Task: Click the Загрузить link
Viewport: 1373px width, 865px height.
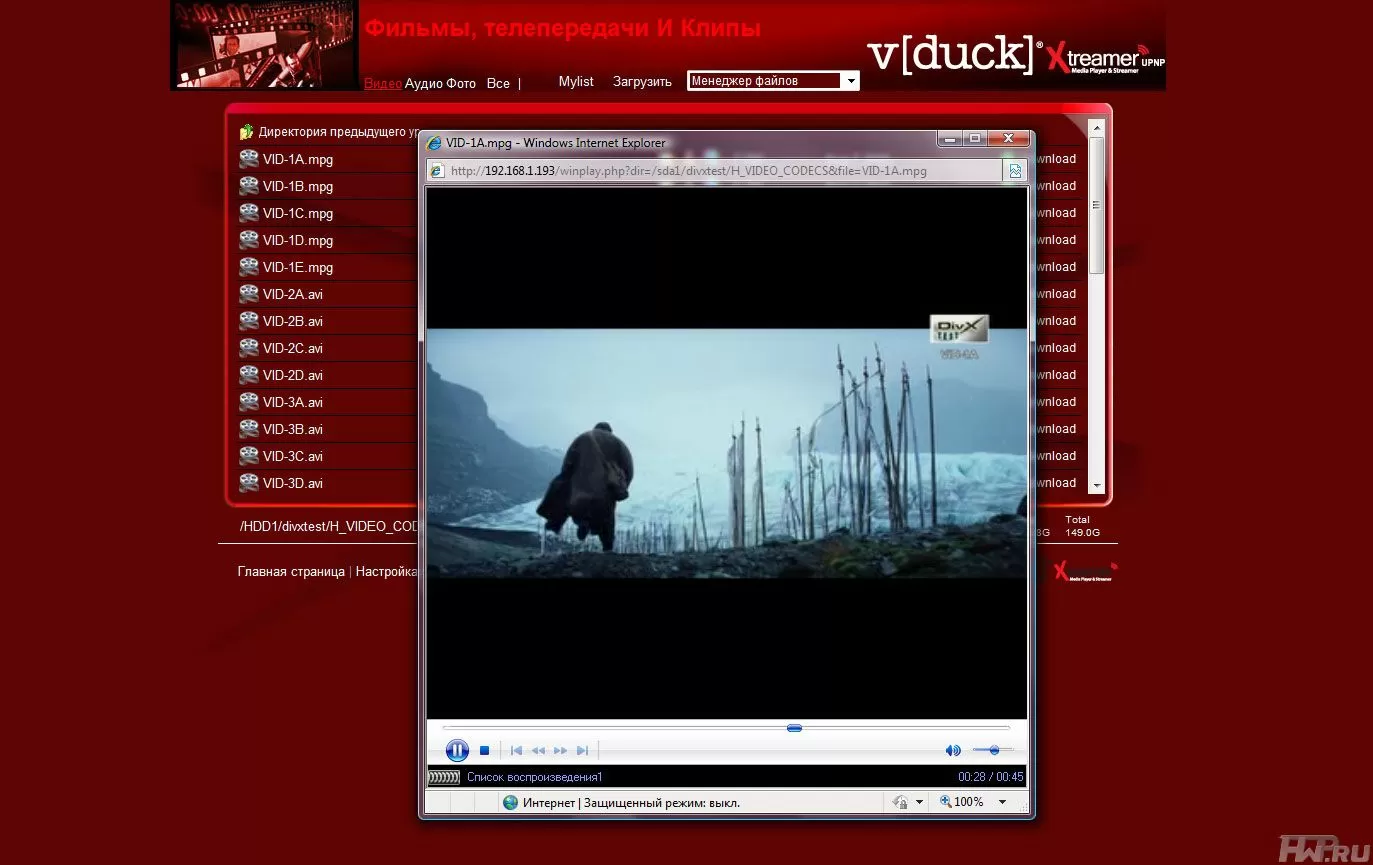Action: [x=642, y=82]
